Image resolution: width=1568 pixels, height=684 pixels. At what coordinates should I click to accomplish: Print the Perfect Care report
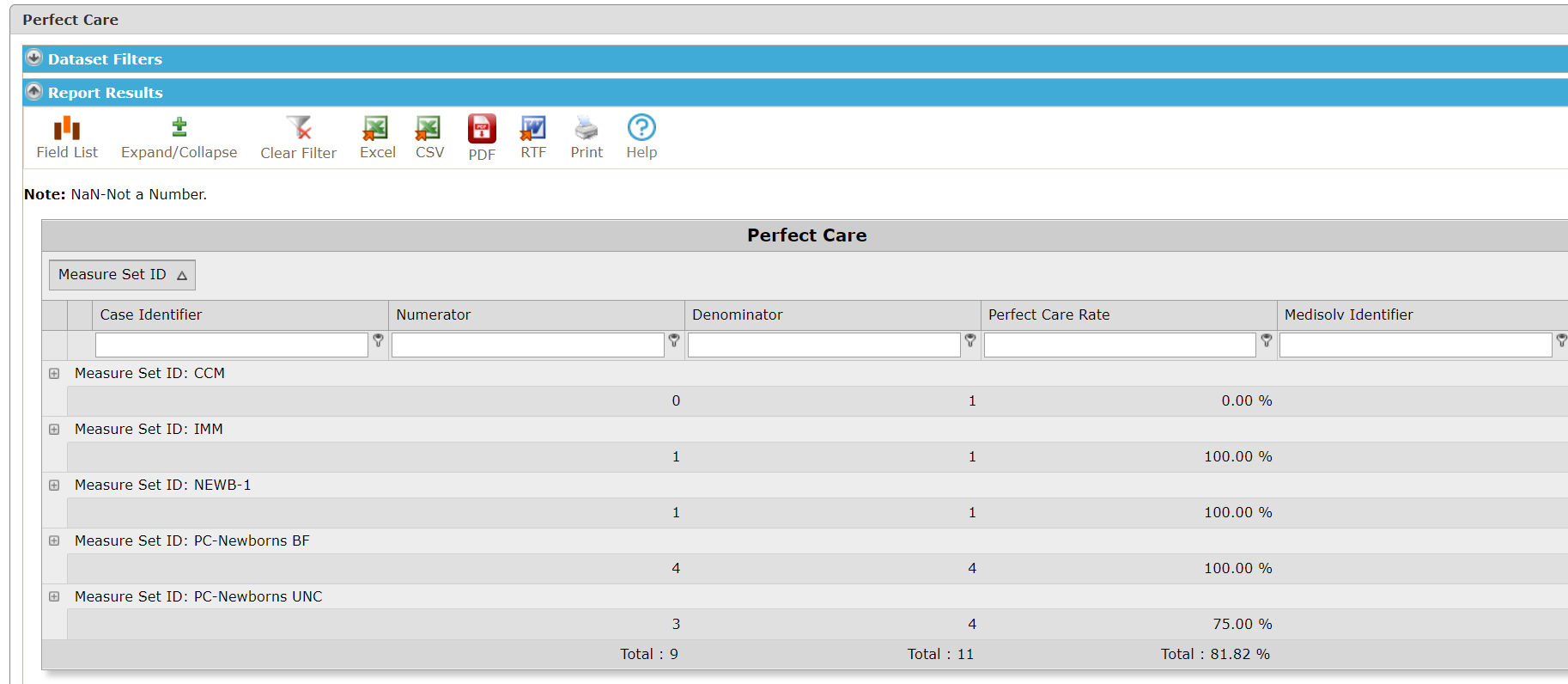[586, 128]
